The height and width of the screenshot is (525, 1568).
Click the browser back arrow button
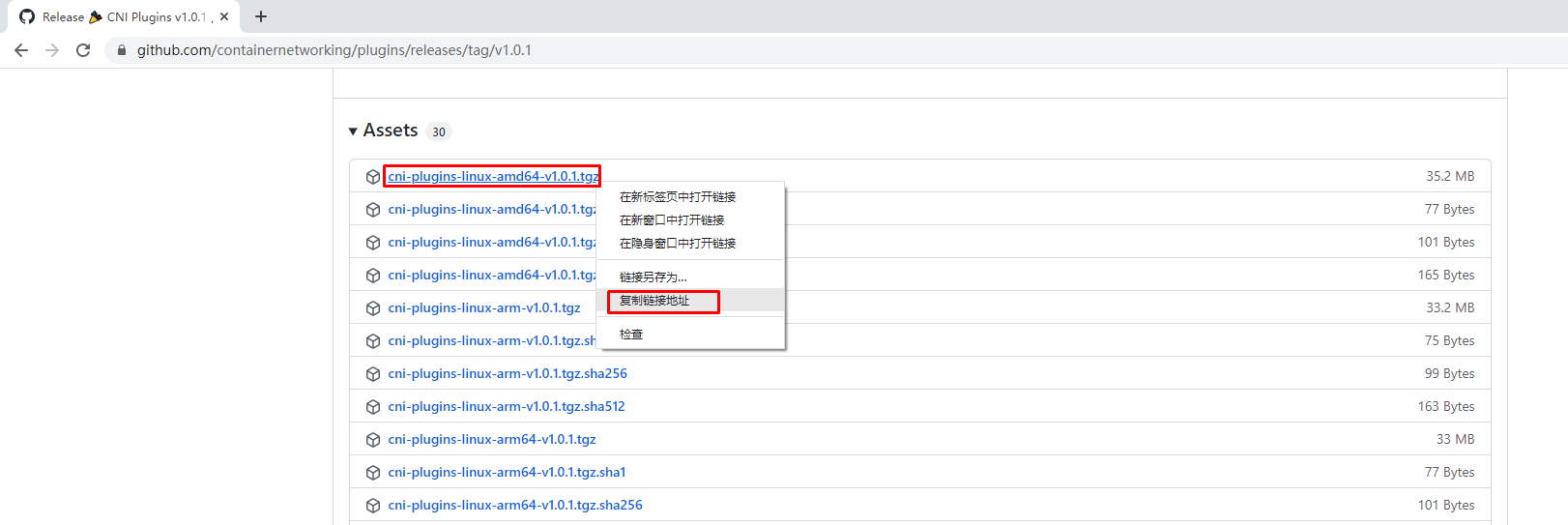21,50
